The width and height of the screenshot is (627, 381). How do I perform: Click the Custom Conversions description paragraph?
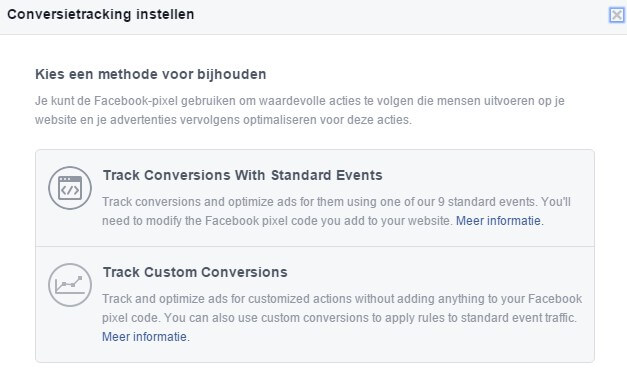342,317
